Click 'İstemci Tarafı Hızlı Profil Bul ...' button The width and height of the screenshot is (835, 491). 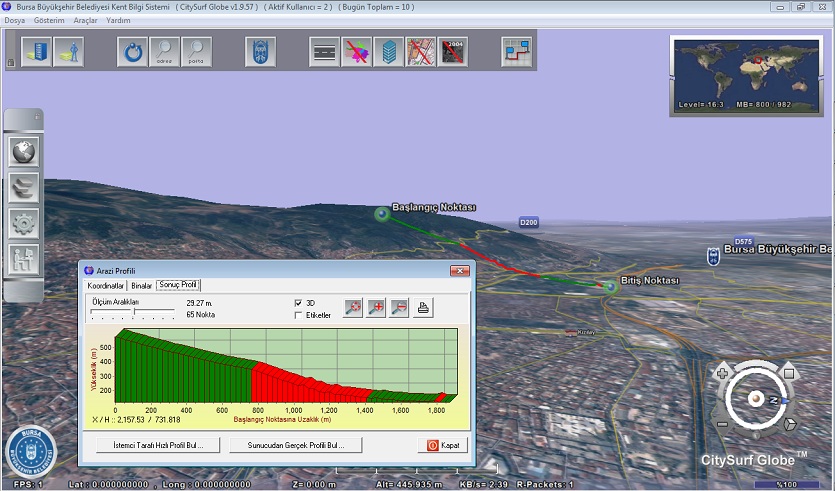pyautogui.click(x=158, y=445)
